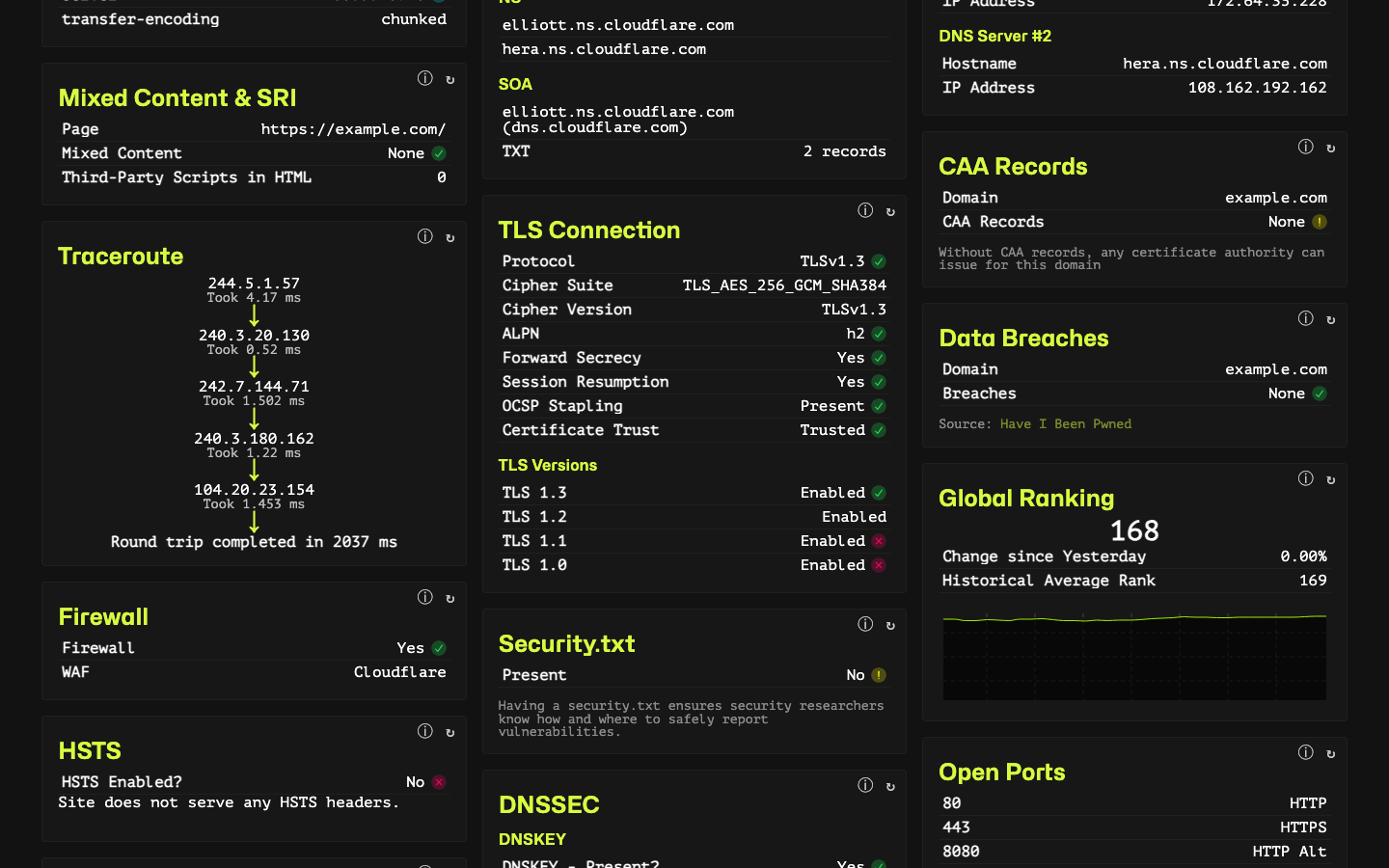The image size is (1389, 868).
Task: Open info for the DNSSEC card
Action: coord(865,785)
